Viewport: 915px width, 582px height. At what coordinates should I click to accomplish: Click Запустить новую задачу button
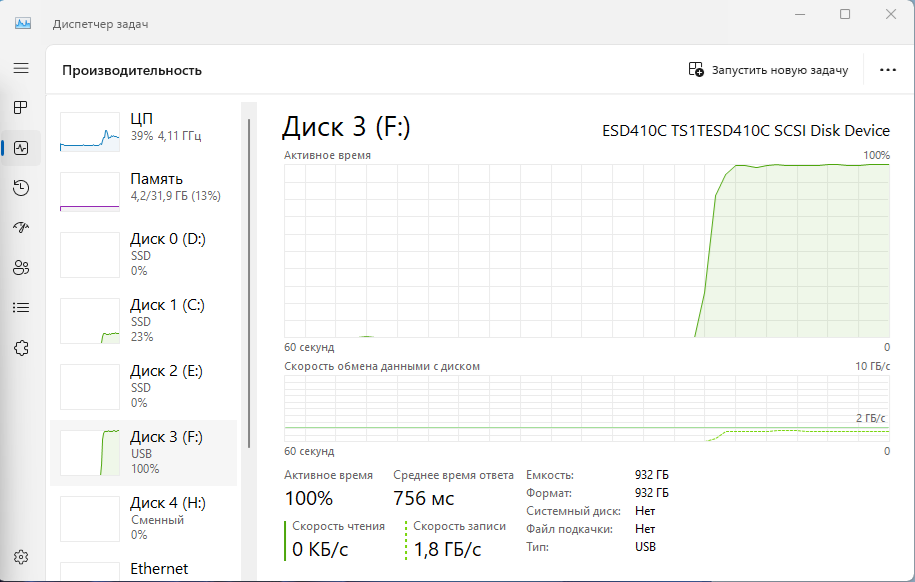pyautogui.click(x=768, y=70)
